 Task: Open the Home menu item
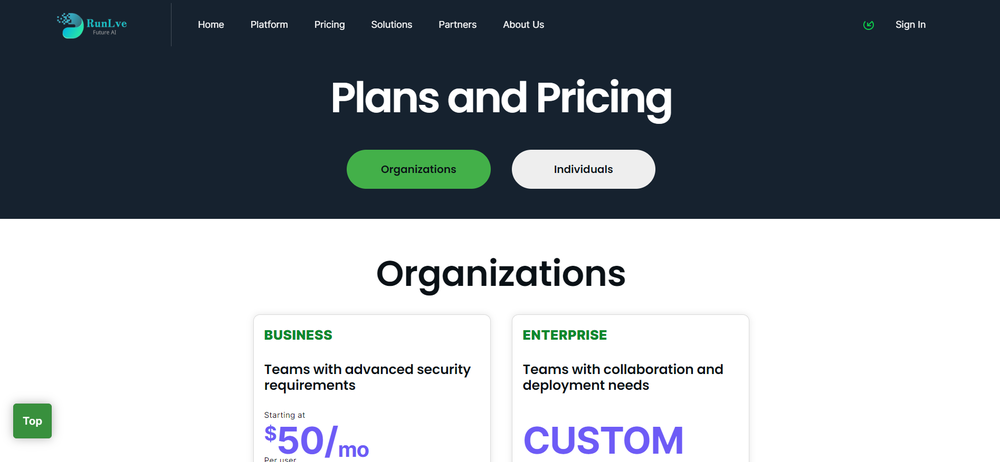tap(210, 25)
